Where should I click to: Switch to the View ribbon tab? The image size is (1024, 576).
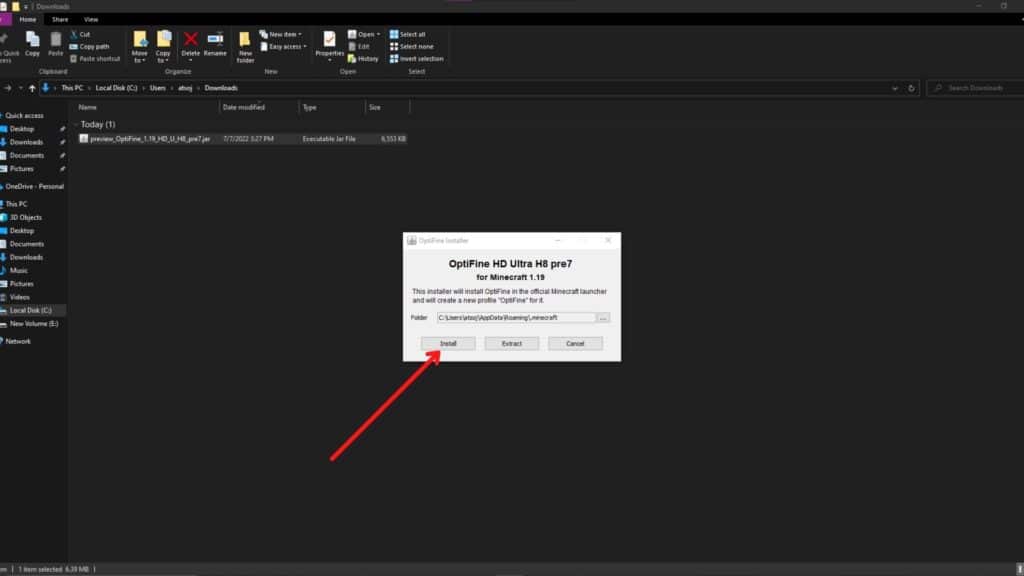(91, 19)
